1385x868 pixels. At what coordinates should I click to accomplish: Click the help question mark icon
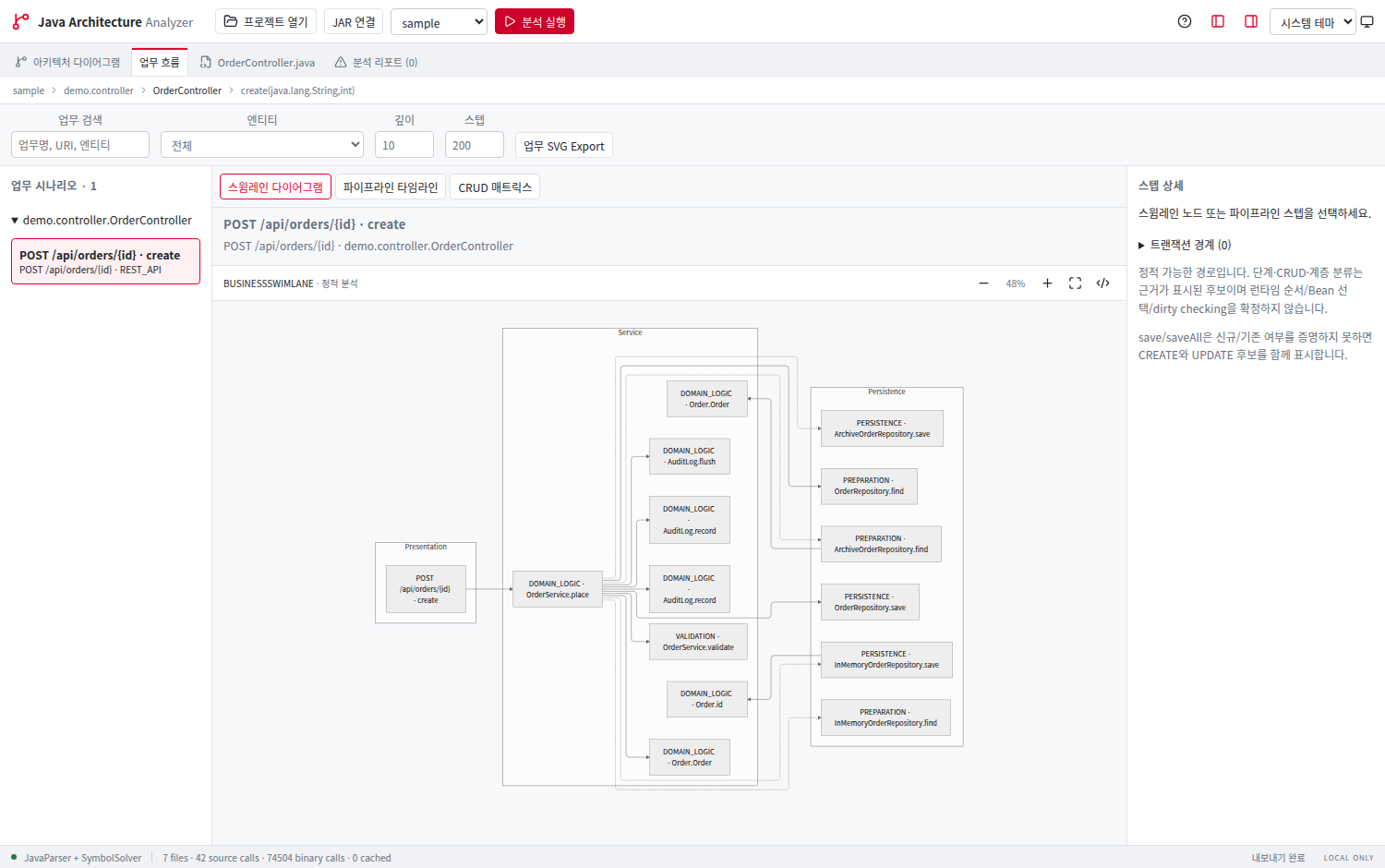click(x=1185, y=21)
